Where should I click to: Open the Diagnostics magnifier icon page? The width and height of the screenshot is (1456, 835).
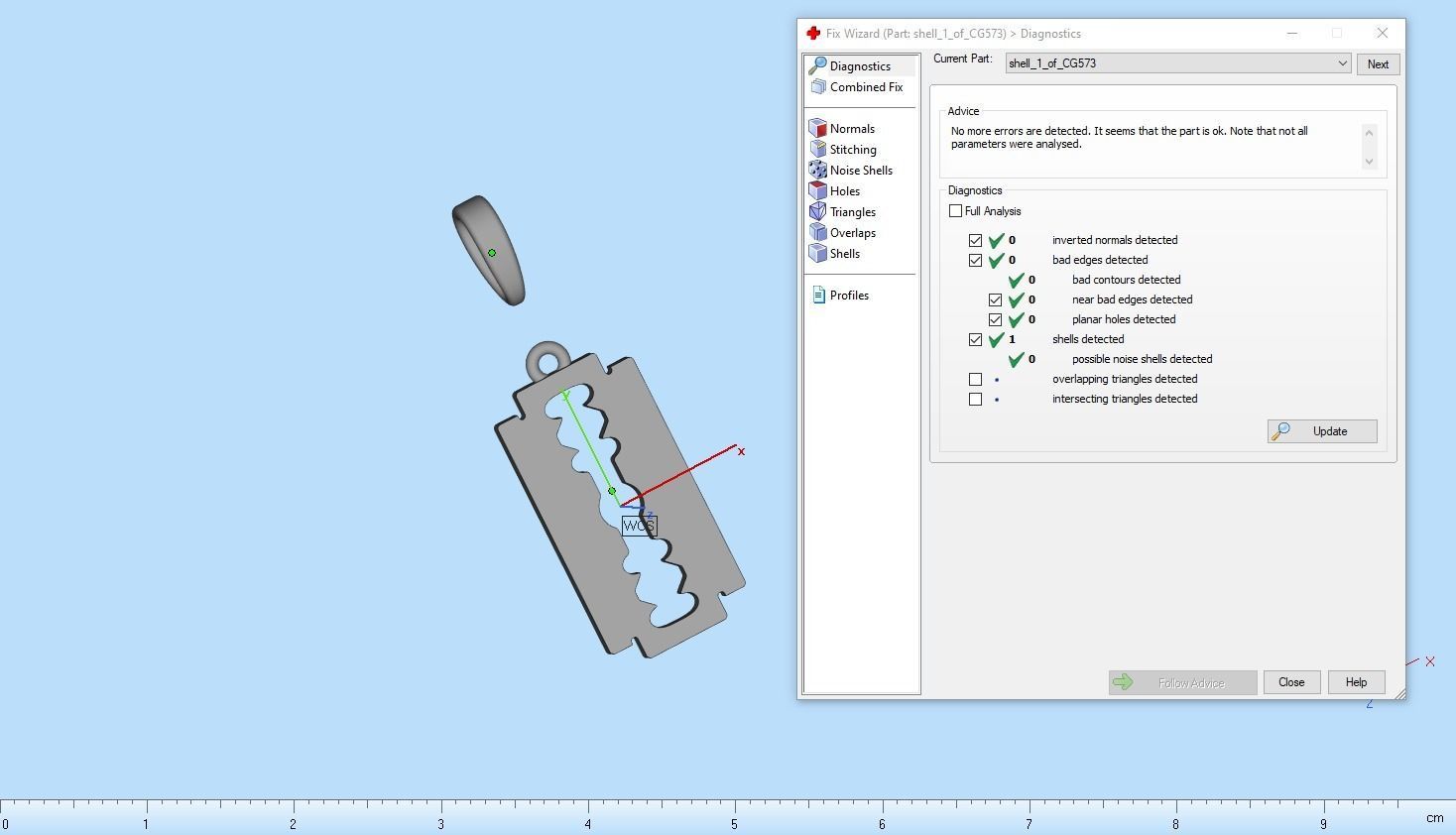click(818, 66)
